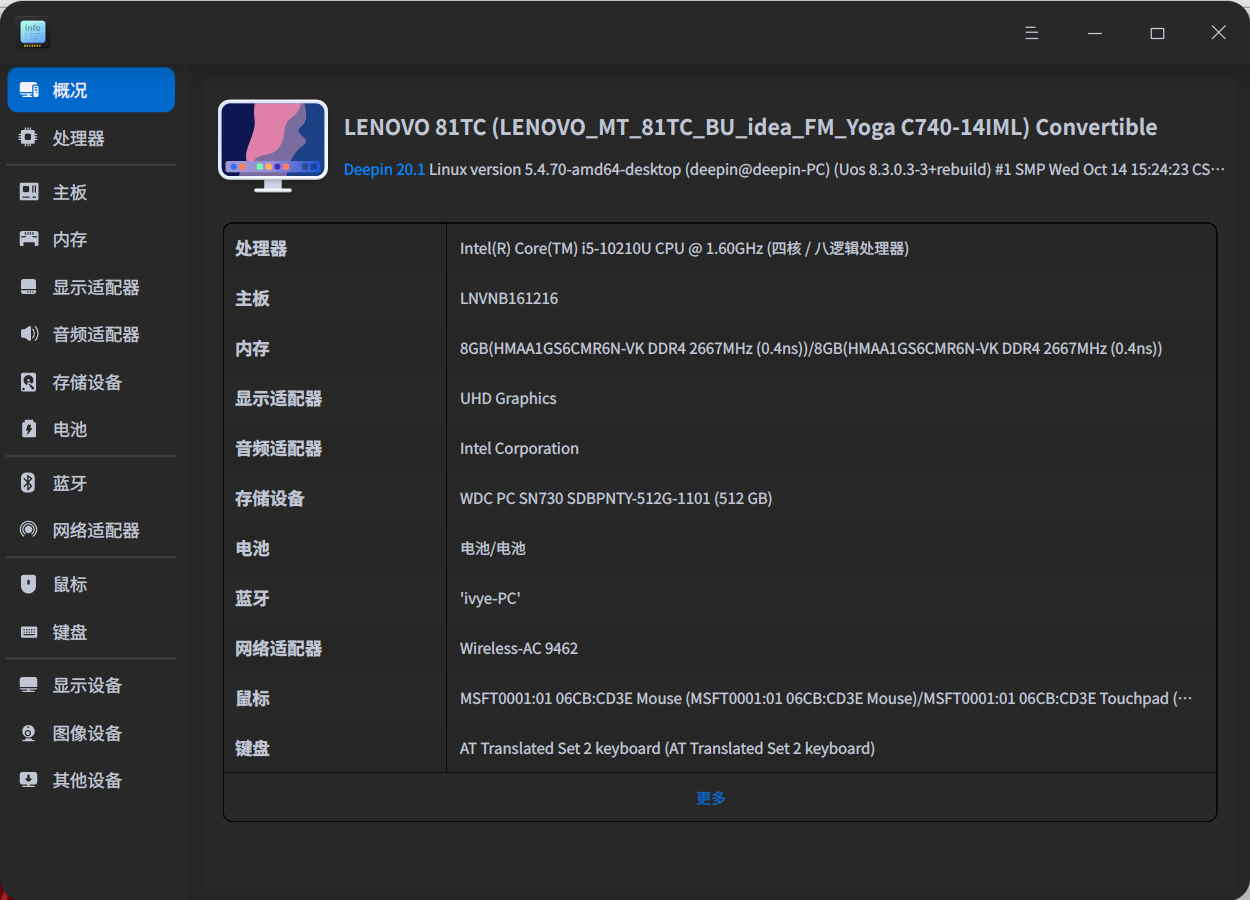1250x900 pixels.
Task: Click the AT Translated Set 2 keyboard value
Action: (x=667, y=748)
